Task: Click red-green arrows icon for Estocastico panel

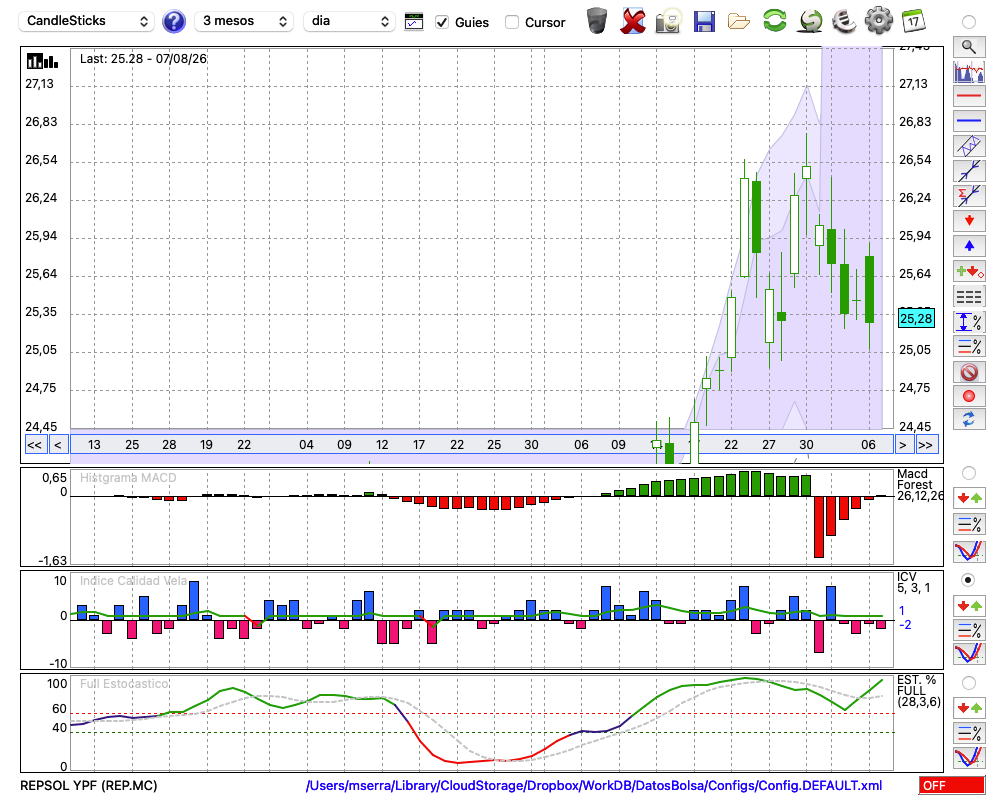Action: (969, 707)
